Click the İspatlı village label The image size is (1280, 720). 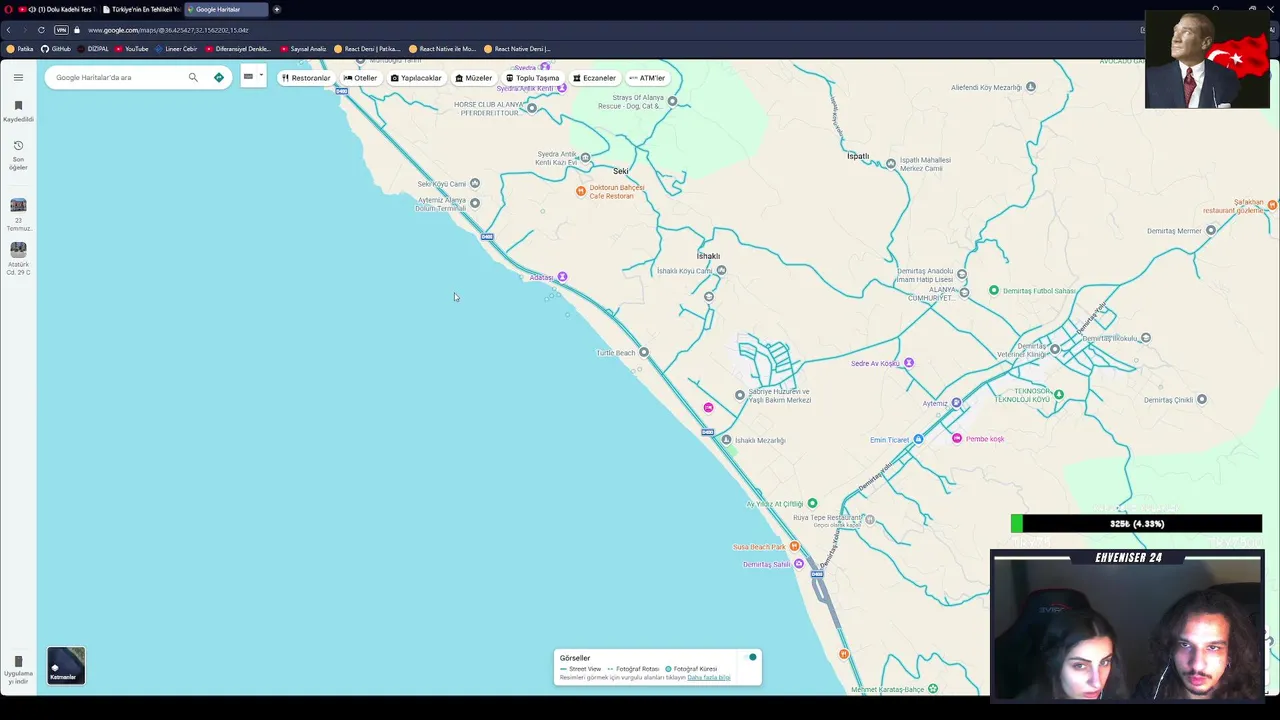pos(858,156)
